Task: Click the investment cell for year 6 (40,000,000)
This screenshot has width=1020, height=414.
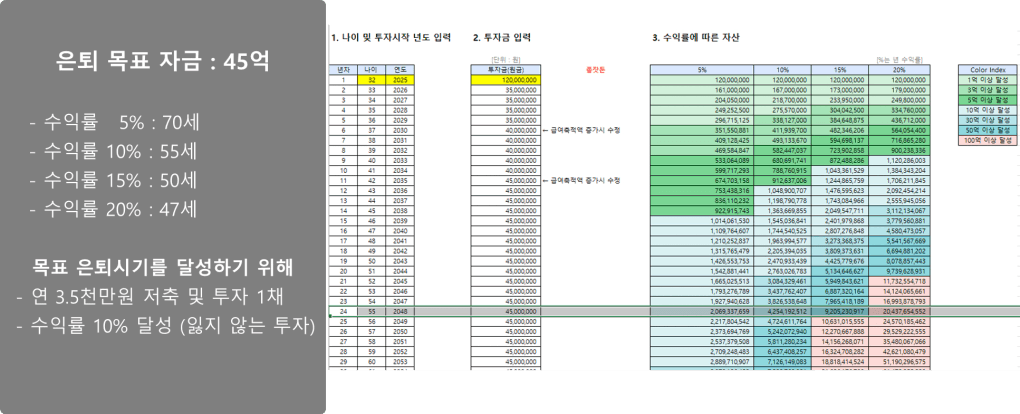Action: pos(506,130)
